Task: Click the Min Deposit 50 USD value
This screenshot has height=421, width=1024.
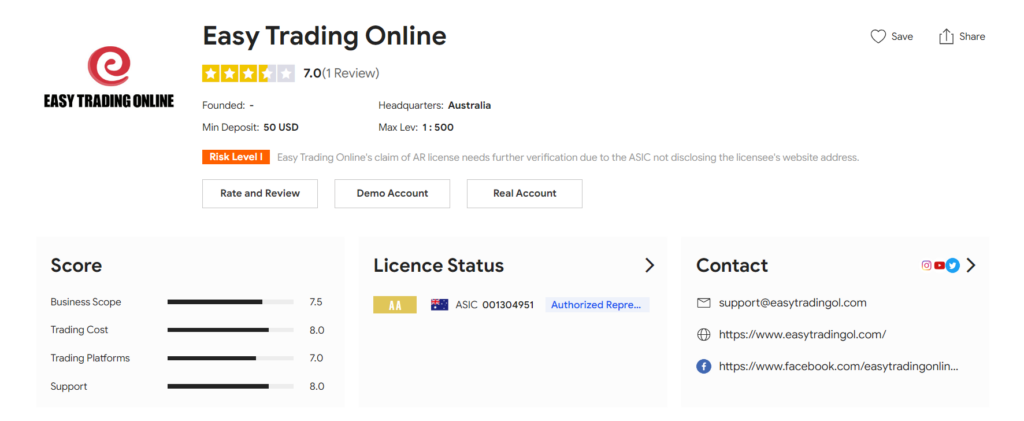Action: point(281,128)
